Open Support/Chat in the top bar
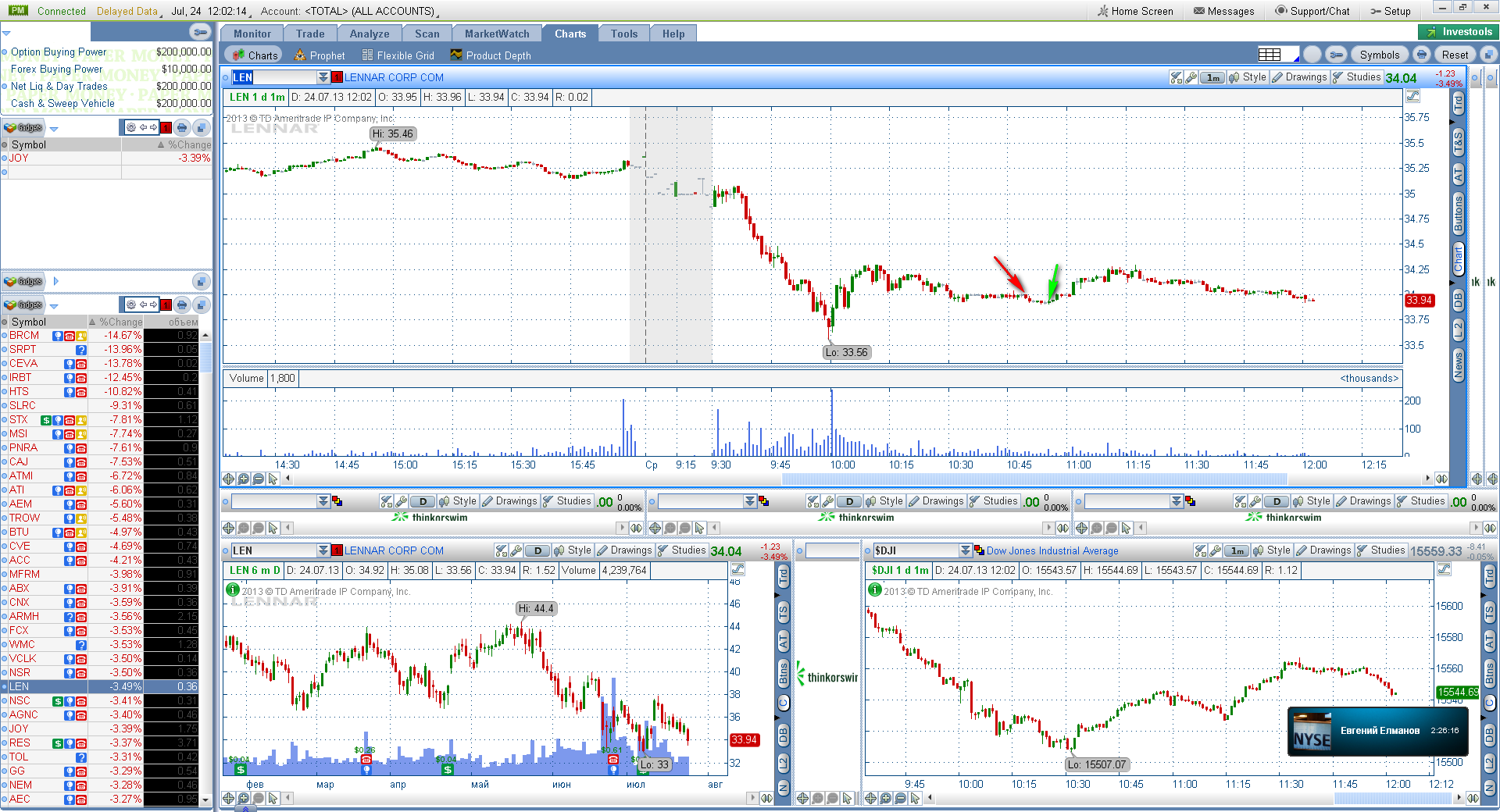Viewport: 1500px width, 812px height. pos(1312,11)
